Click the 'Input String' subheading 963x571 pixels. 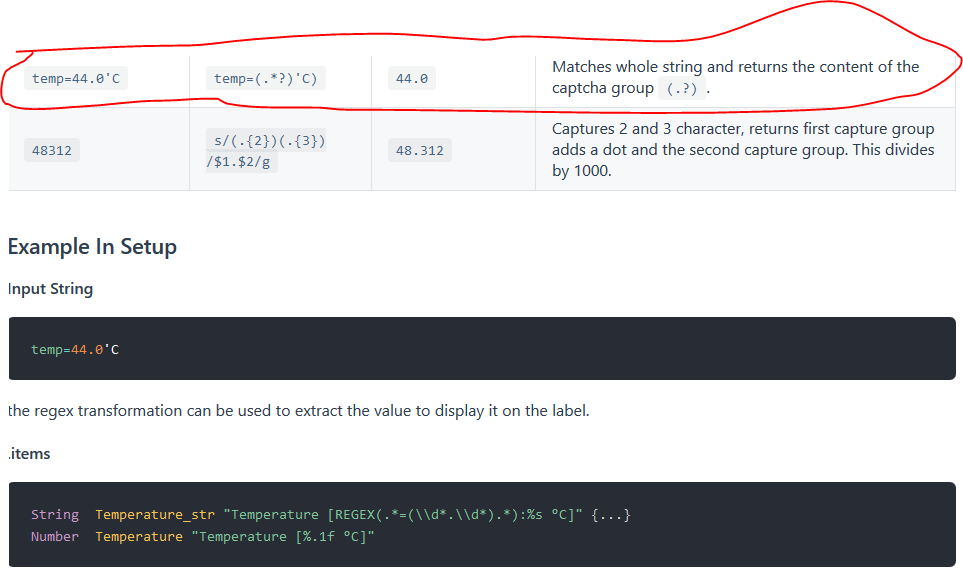(50, 289)
